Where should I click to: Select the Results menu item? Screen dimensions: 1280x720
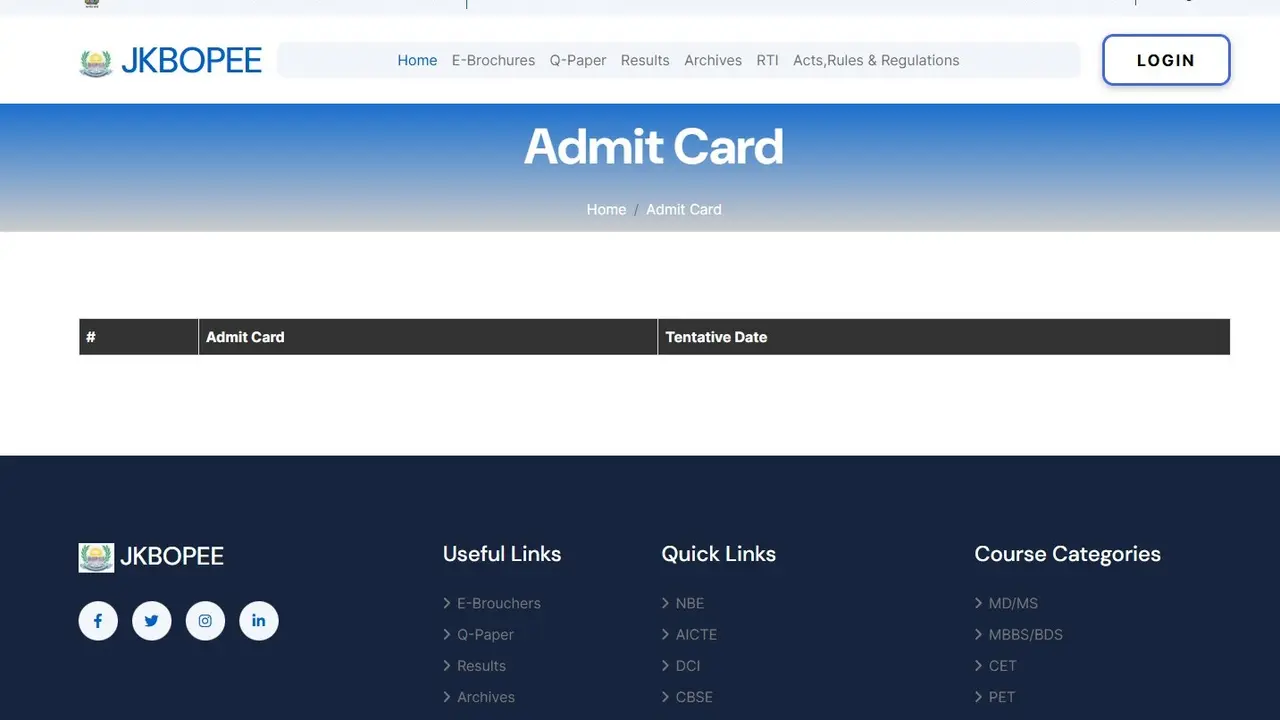644,60
